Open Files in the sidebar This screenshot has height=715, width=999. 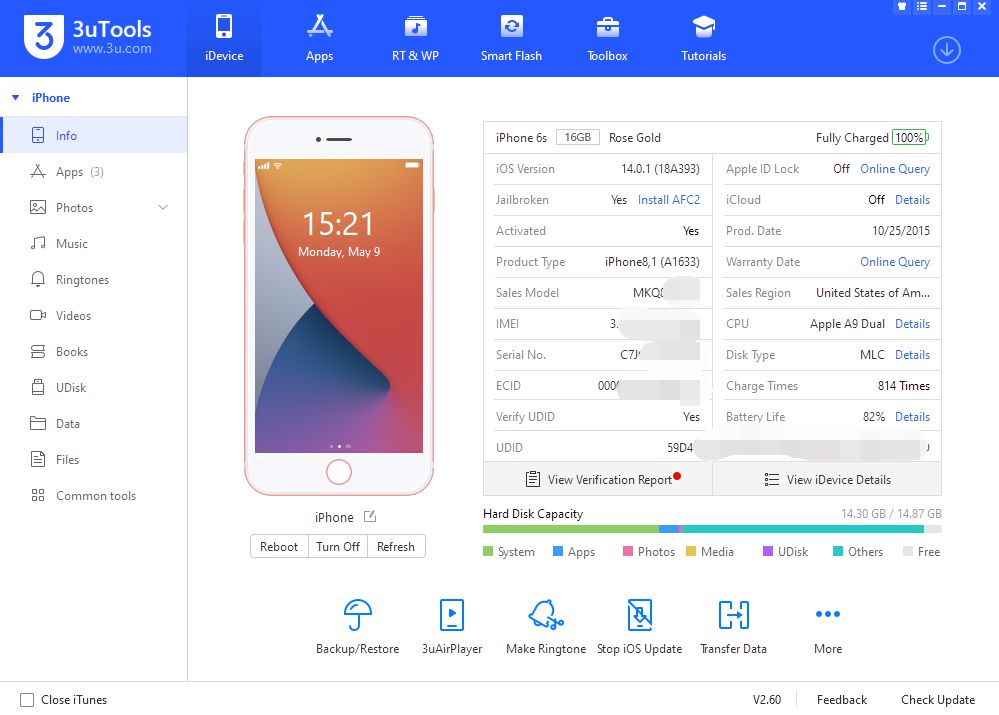click(x=94, y=459)
